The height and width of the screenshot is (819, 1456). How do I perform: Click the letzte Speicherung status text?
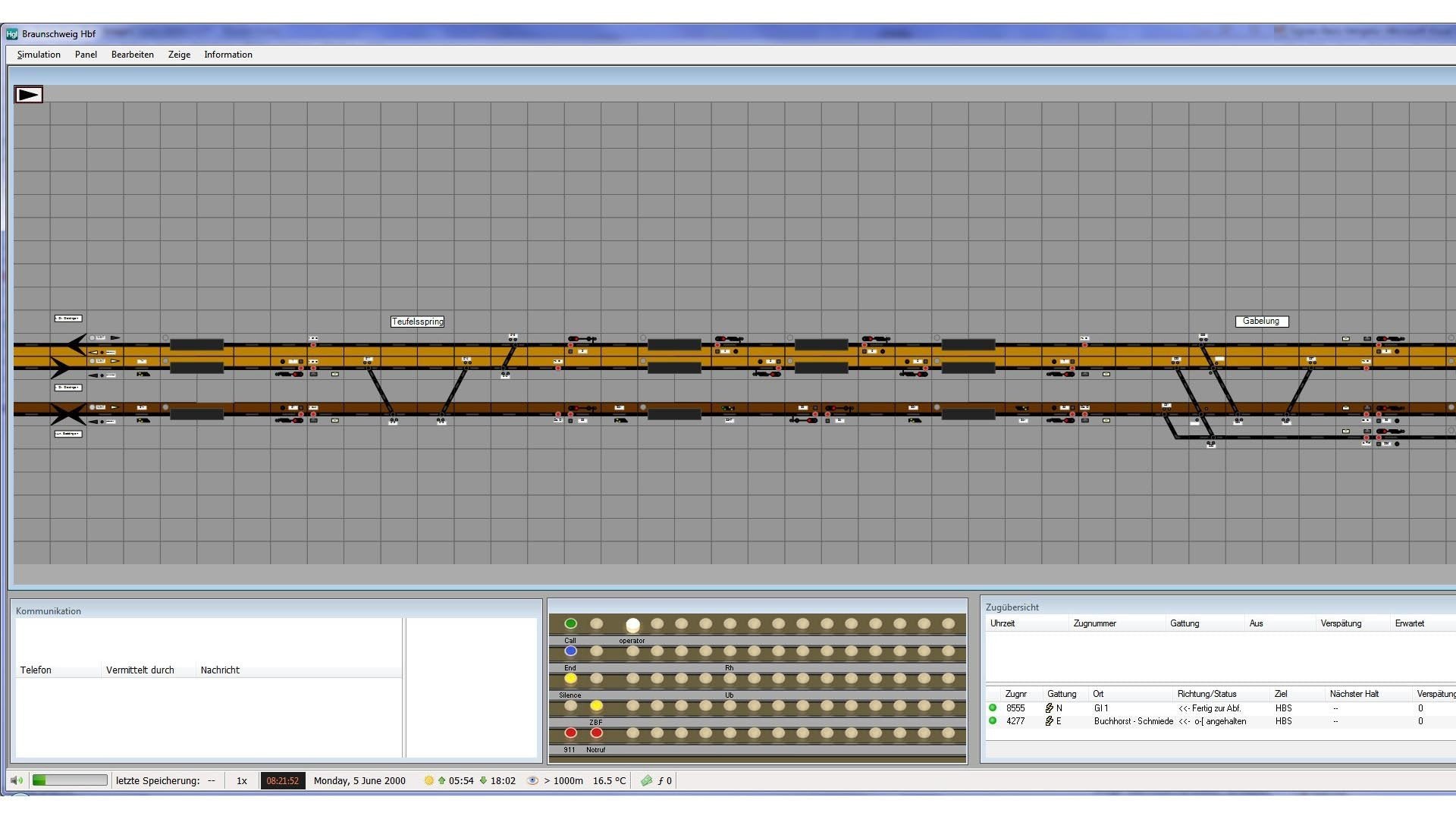(158, 780)
